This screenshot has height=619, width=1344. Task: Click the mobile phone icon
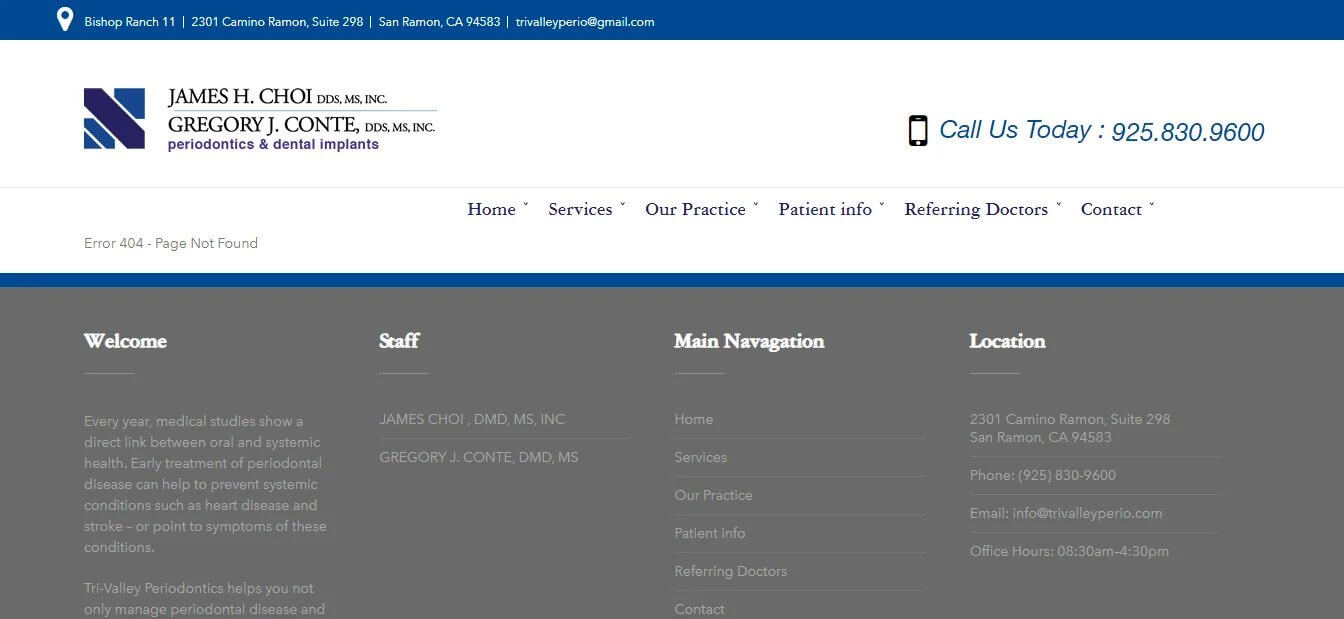click(x=917, y=131)
